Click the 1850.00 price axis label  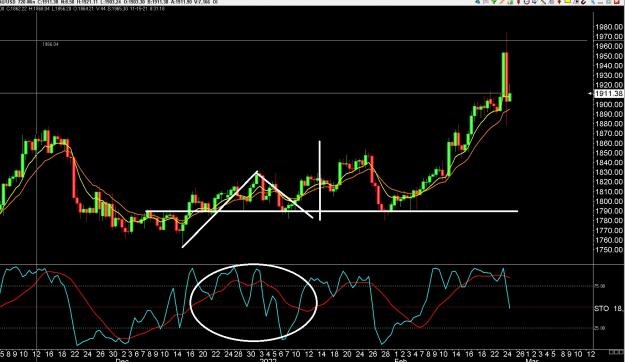pos(609,153)
